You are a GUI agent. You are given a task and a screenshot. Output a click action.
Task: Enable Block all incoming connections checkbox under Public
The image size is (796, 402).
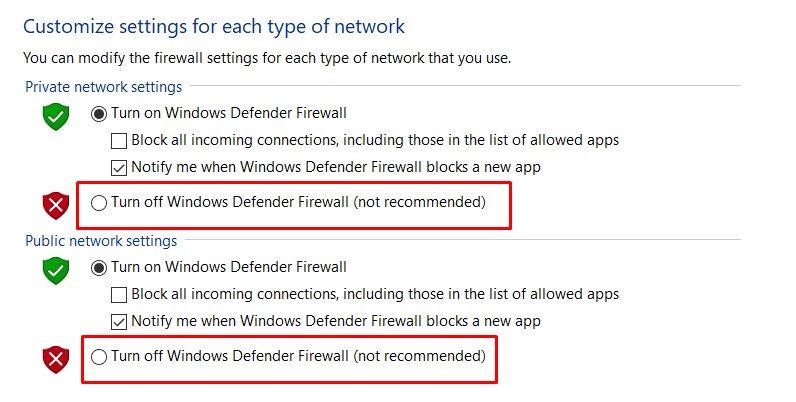pyautogui.click(x=119, y=295)
